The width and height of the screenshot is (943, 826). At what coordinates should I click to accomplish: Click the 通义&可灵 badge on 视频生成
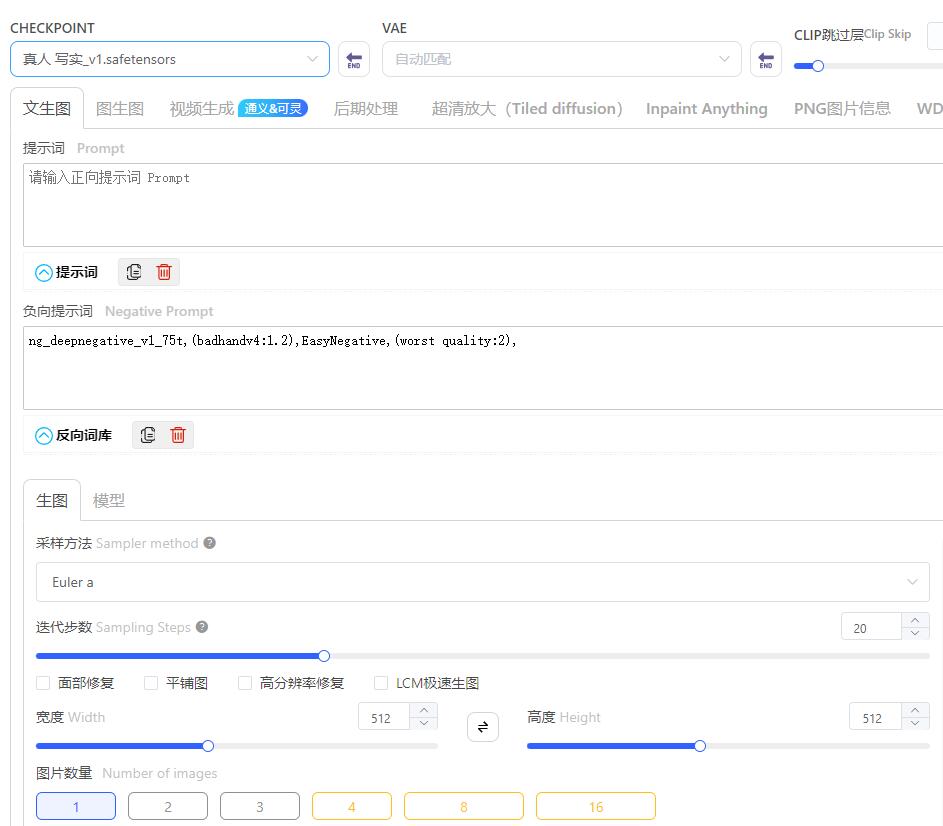click(x=273, y=108)
